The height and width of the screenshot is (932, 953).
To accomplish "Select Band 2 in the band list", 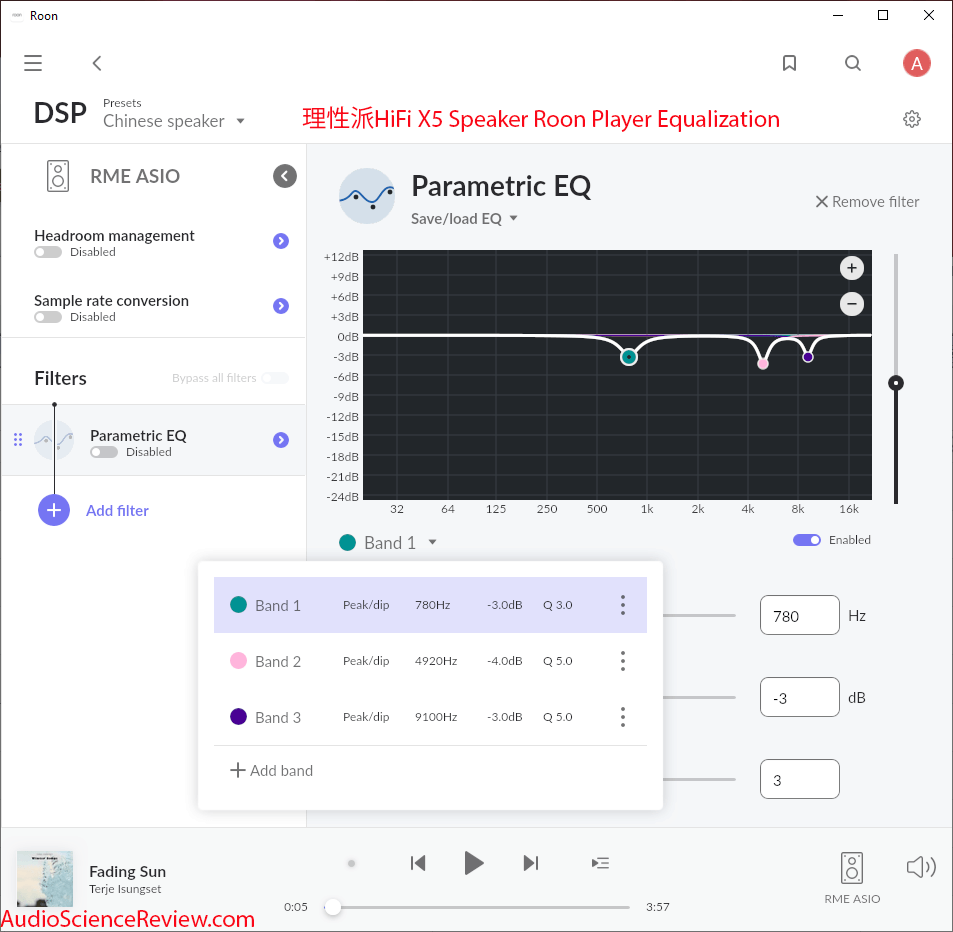I will [430, 661].
